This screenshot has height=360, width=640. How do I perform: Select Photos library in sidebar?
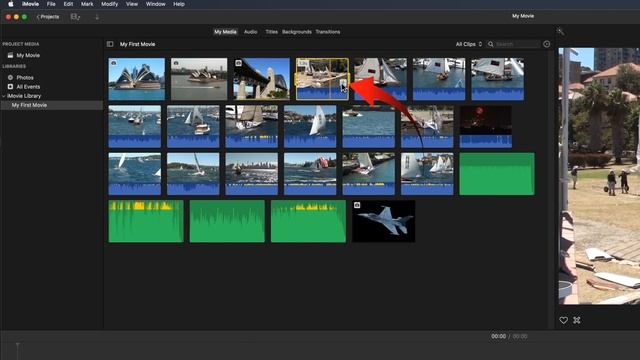(25, 78)
